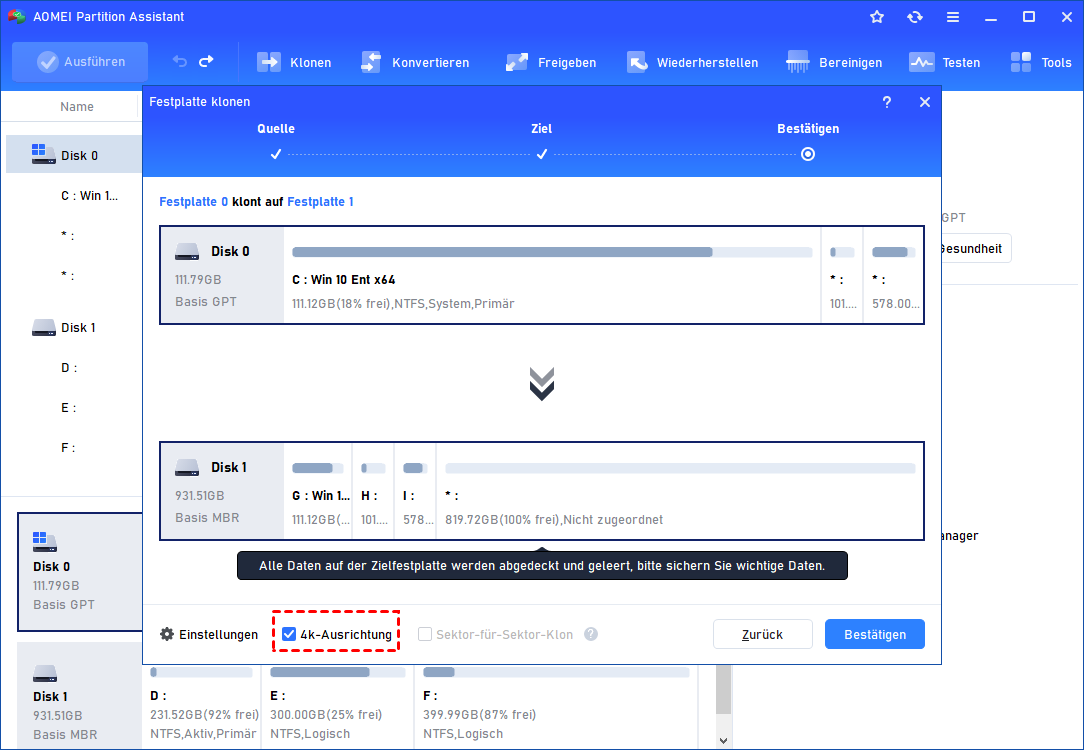Toggle the Sektor-für-Sektor-Klon checkbox
The height and width of the screenshot is (750, 1084).
(x=425, y=634)
